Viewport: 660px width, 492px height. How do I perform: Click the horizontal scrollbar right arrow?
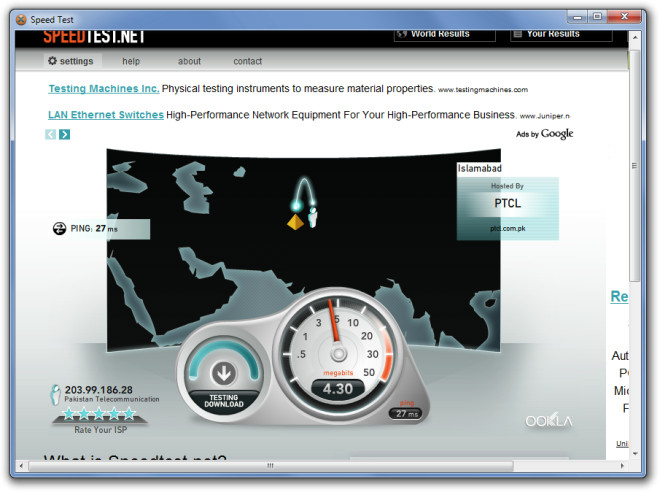point(622,466)
